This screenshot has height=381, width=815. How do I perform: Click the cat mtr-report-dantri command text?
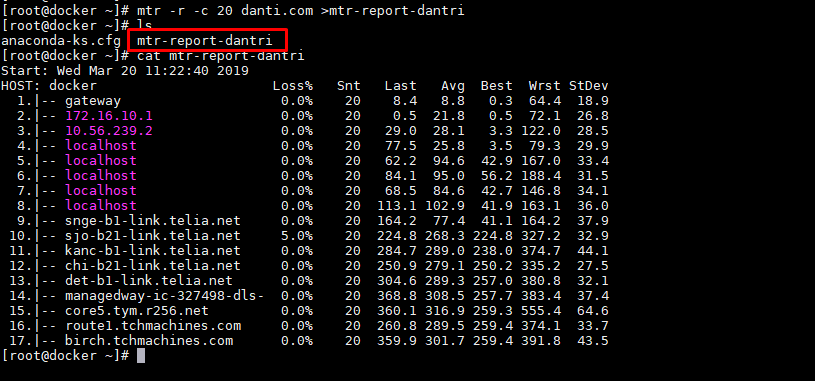click(x=221, y=56)
